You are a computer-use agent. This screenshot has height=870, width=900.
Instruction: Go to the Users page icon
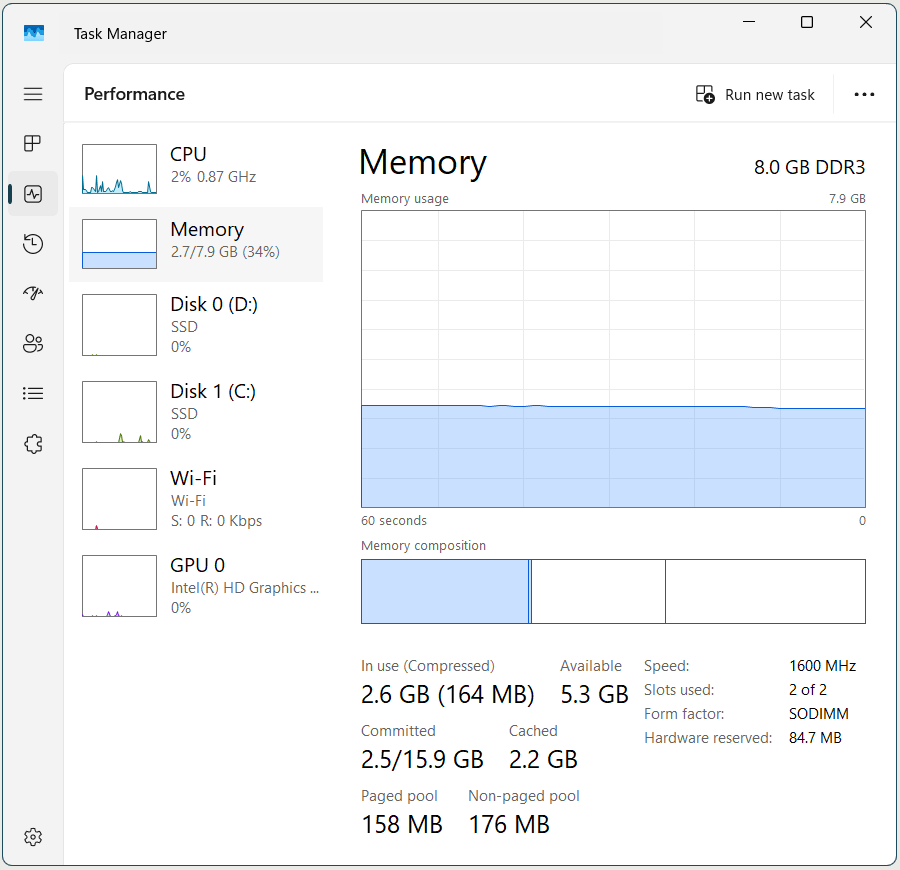33,344
